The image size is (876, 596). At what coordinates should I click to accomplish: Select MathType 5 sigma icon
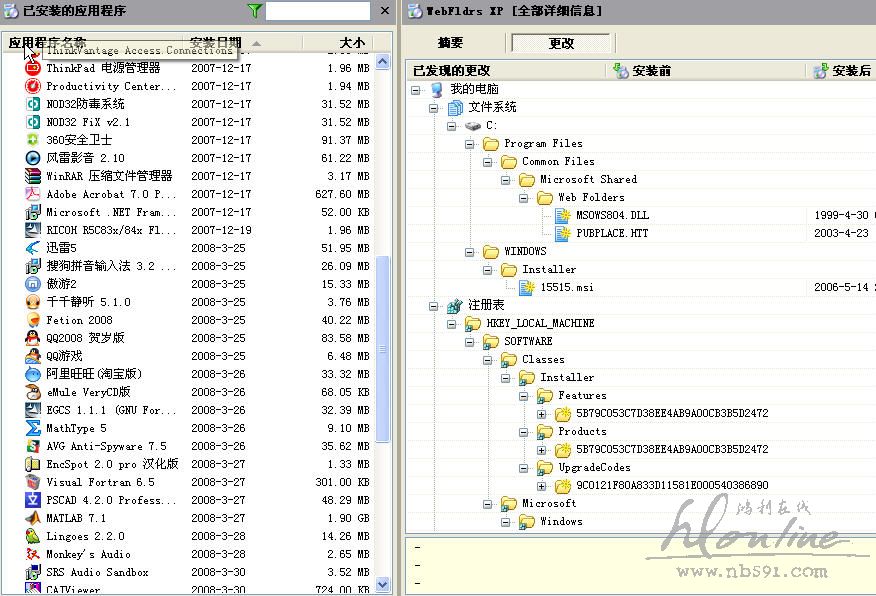pos(33,428)
